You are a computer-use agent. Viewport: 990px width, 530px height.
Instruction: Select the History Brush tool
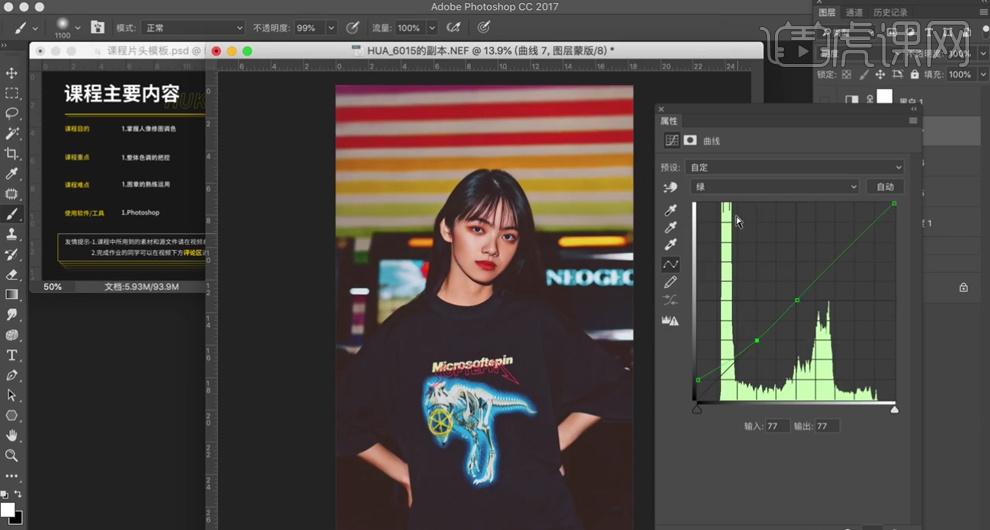click(x=11, y=254)
